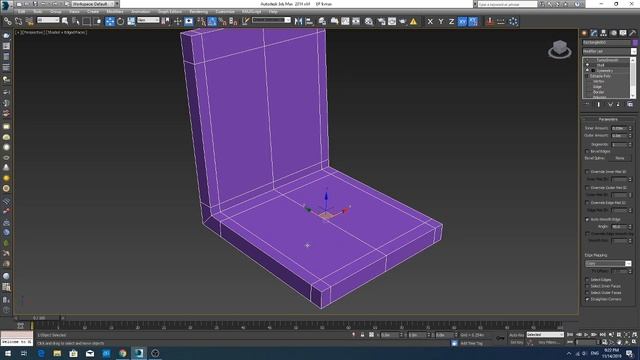
Task: Click the Play Animation button
Action: coord(586,335)
